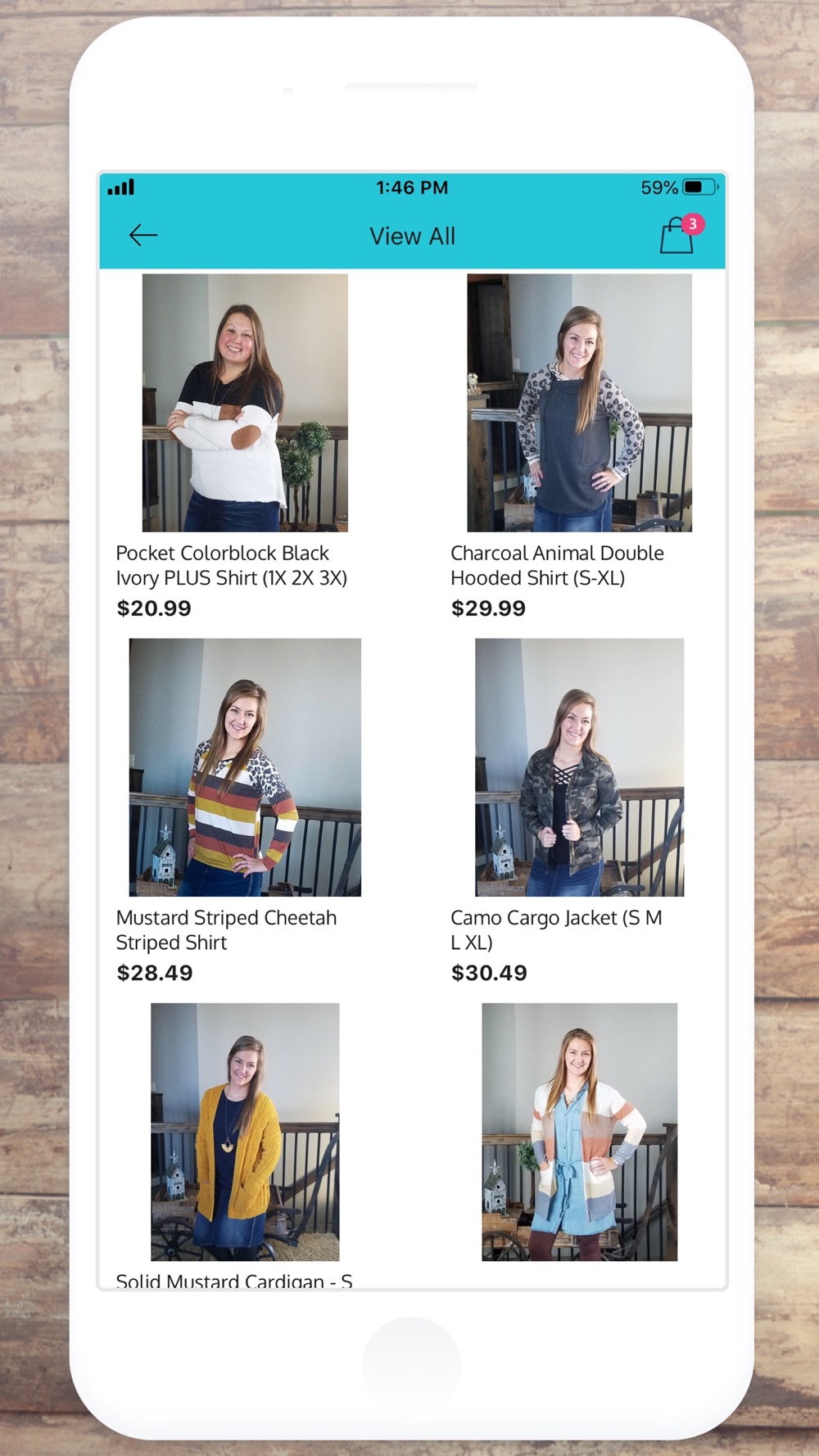This screenshot has width=819, height=1456.
Task: Tap the back arrow icon
Action: [x=143, y=236]
